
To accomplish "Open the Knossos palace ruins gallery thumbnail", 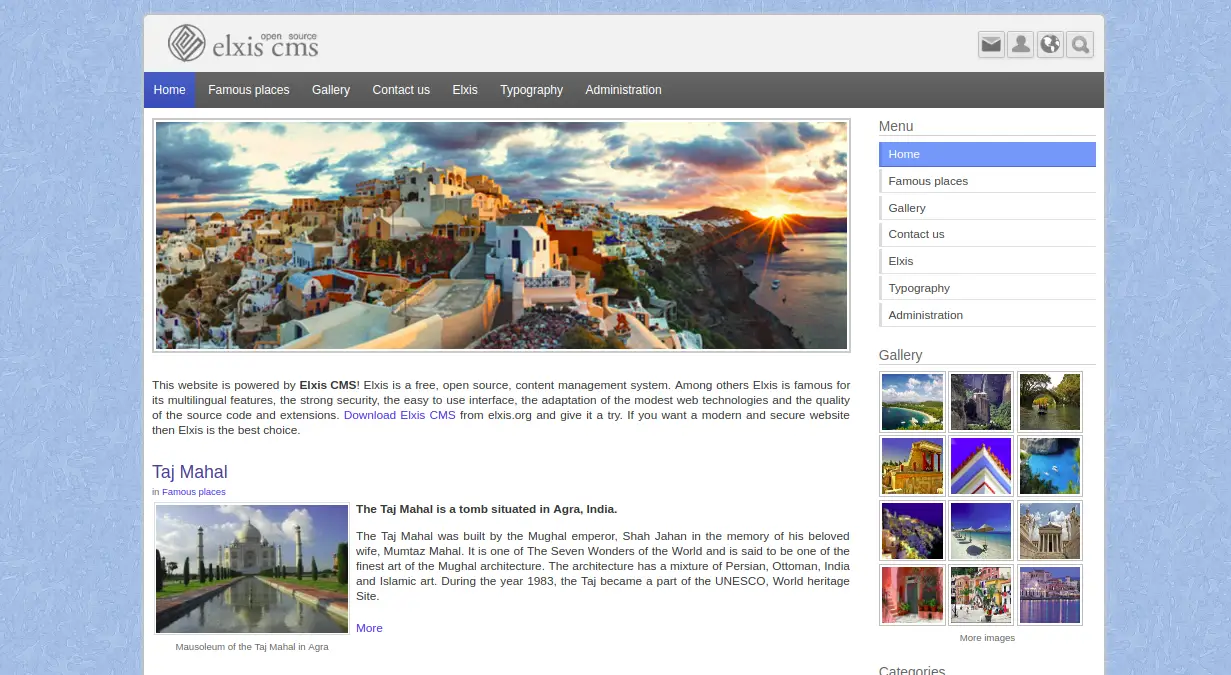I will [x=912, y=466].
